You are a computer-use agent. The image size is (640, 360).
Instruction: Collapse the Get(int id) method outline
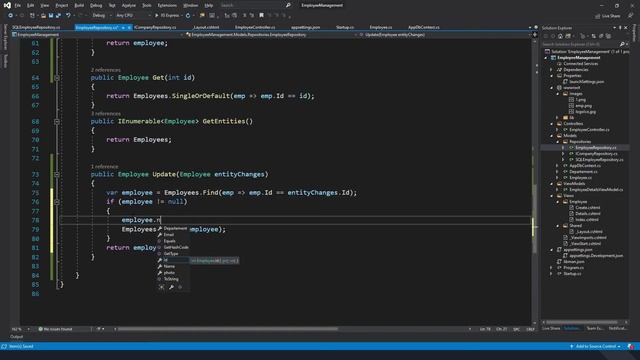[x=57, y=78]
